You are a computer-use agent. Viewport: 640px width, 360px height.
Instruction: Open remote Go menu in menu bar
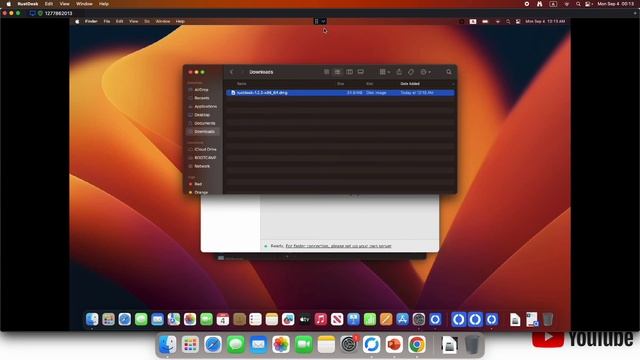click(147, 21)
